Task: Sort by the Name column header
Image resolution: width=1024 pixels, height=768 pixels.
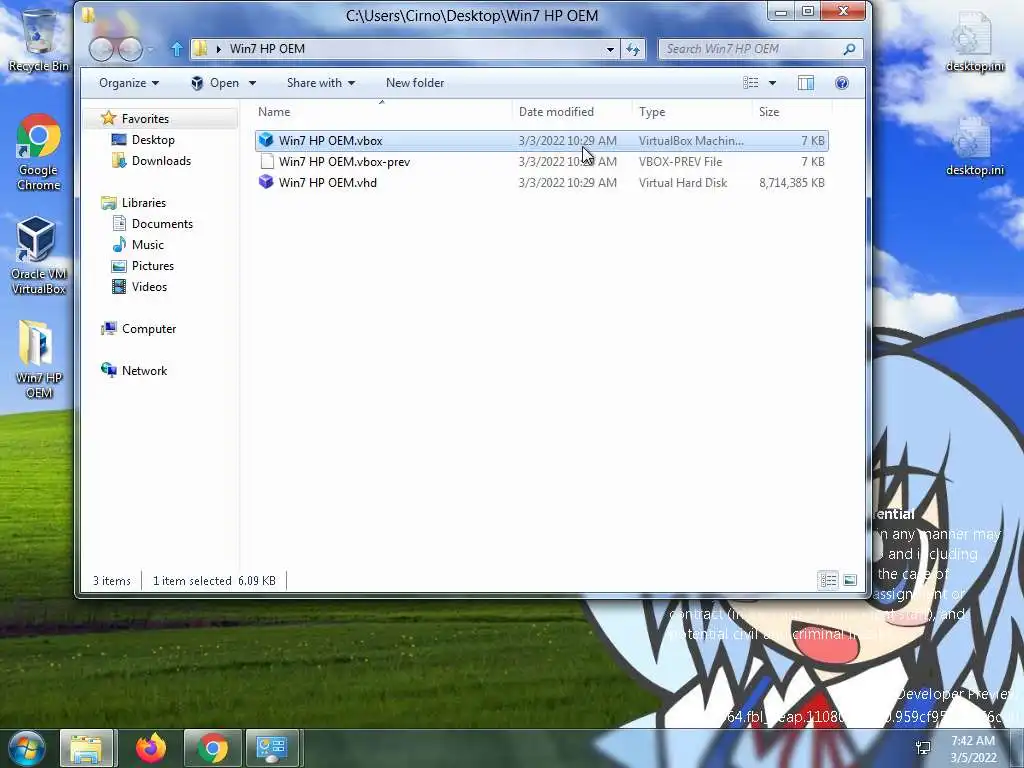Action: (382, 112)
